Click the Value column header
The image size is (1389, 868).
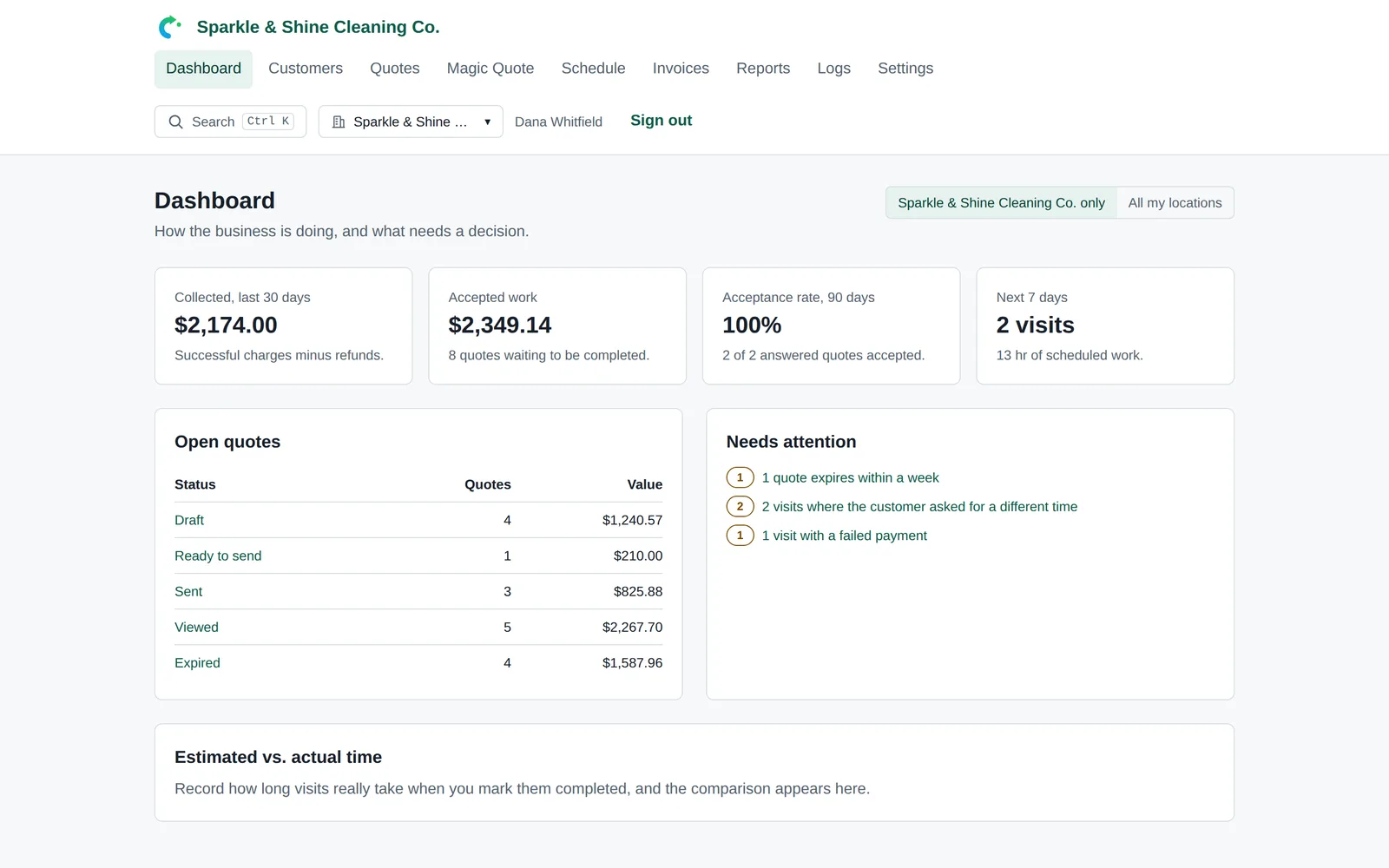(644, 484)
